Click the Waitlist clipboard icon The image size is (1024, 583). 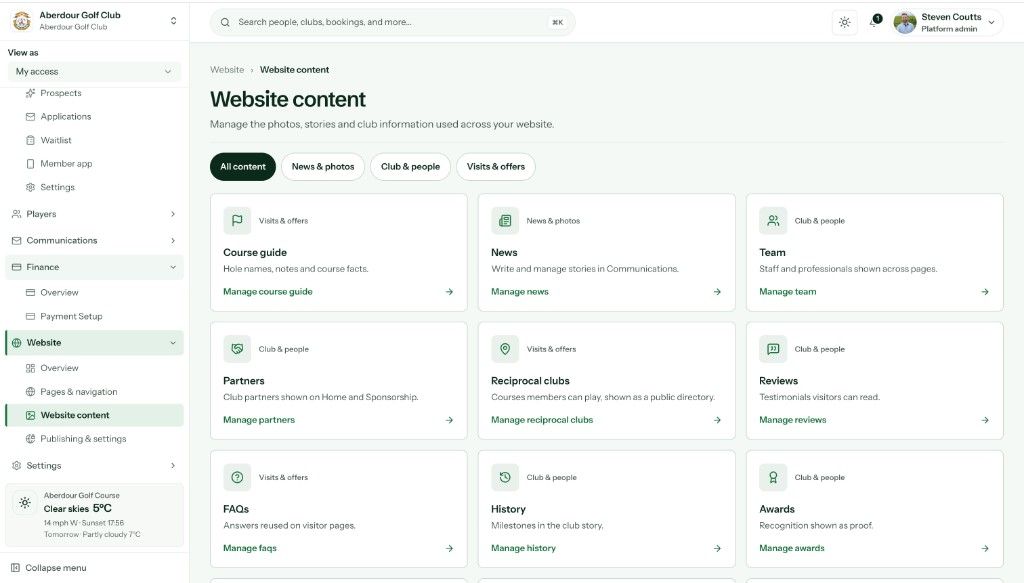pos(30,140)
